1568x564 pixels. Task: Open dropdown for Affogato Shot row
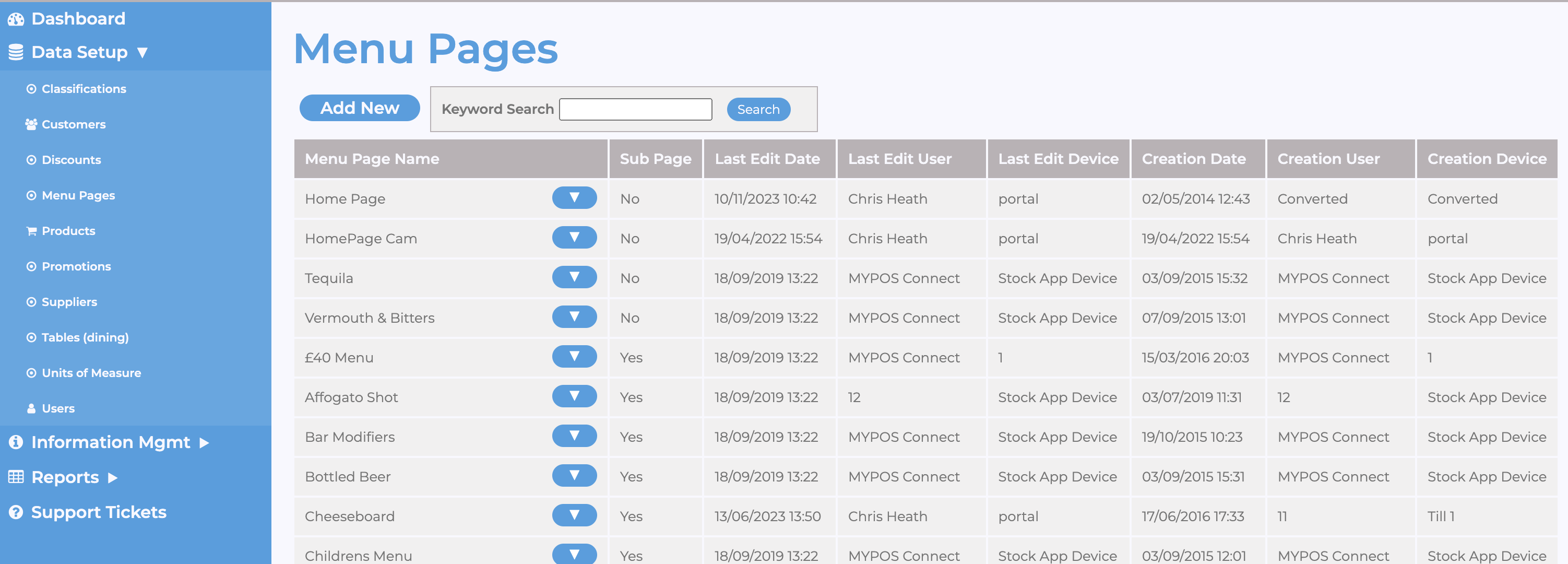[574, 396]
